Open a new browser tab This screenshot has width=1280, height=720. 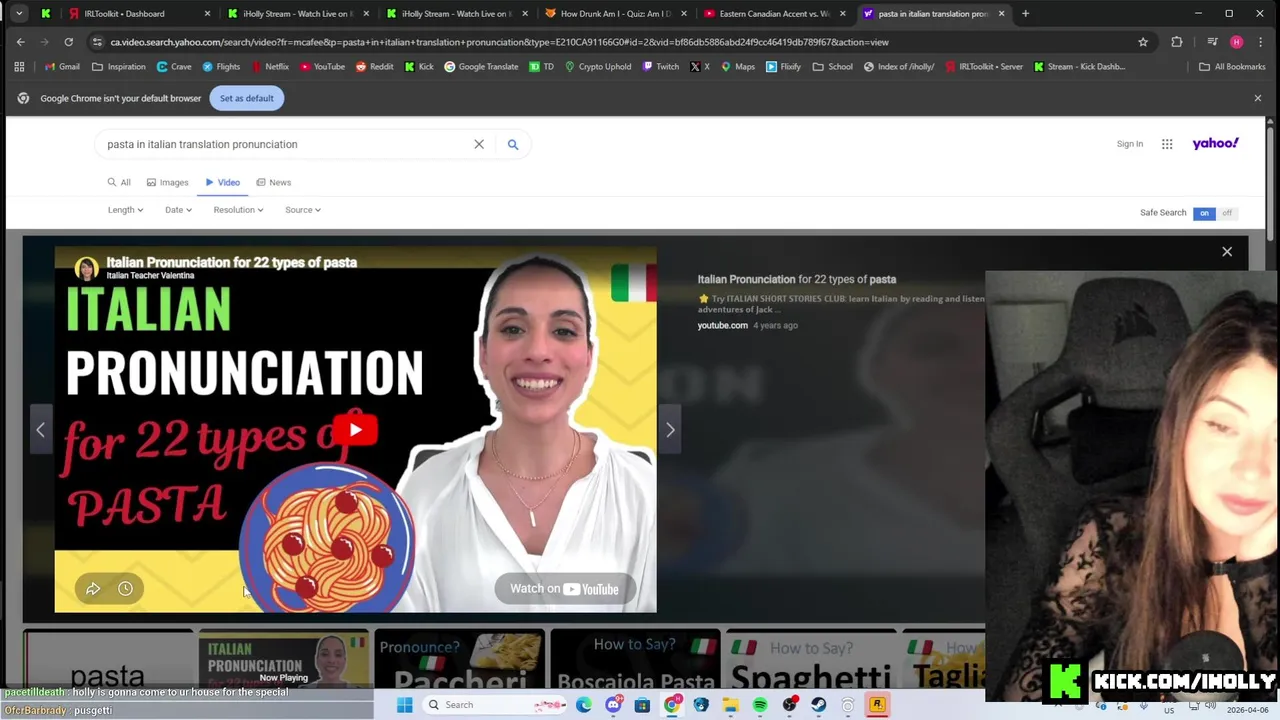coord(1025,14)
